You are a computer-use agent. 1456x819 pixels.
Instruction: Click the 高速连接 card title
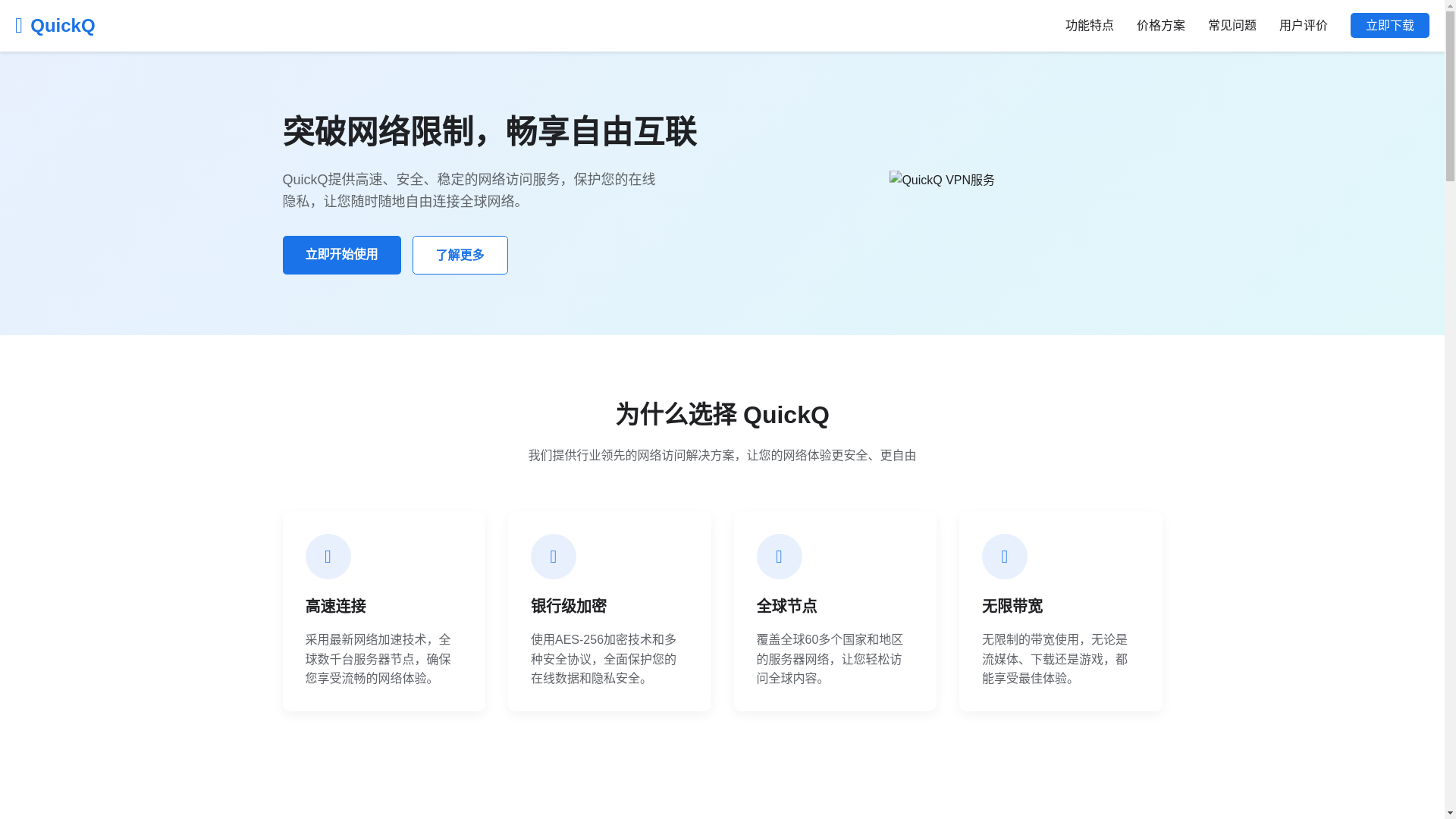coord(335,606)
